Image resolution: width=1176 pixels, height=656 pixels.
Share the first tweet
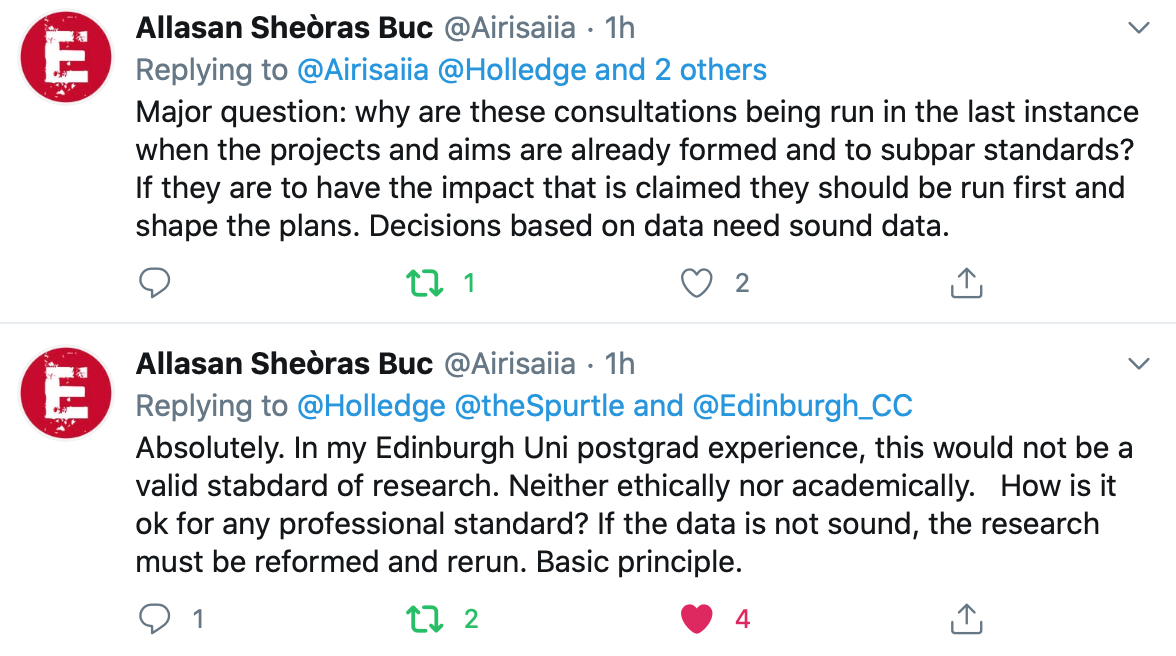(x=966, y=283)
